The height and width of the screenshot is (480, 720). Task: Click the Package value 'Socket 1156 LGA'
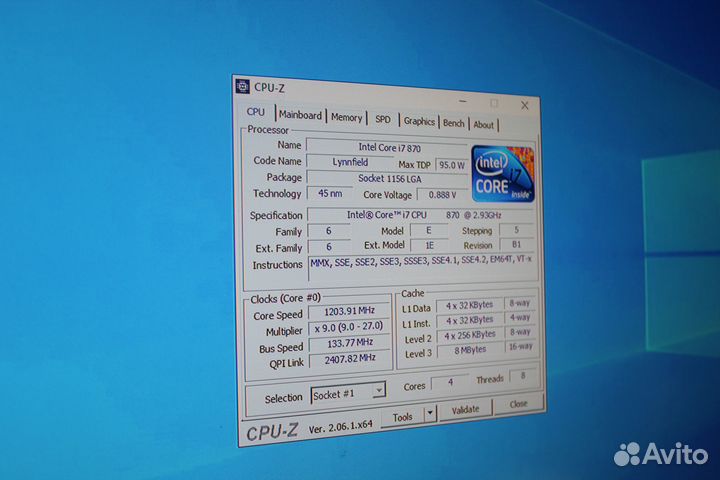pos(389,179)
